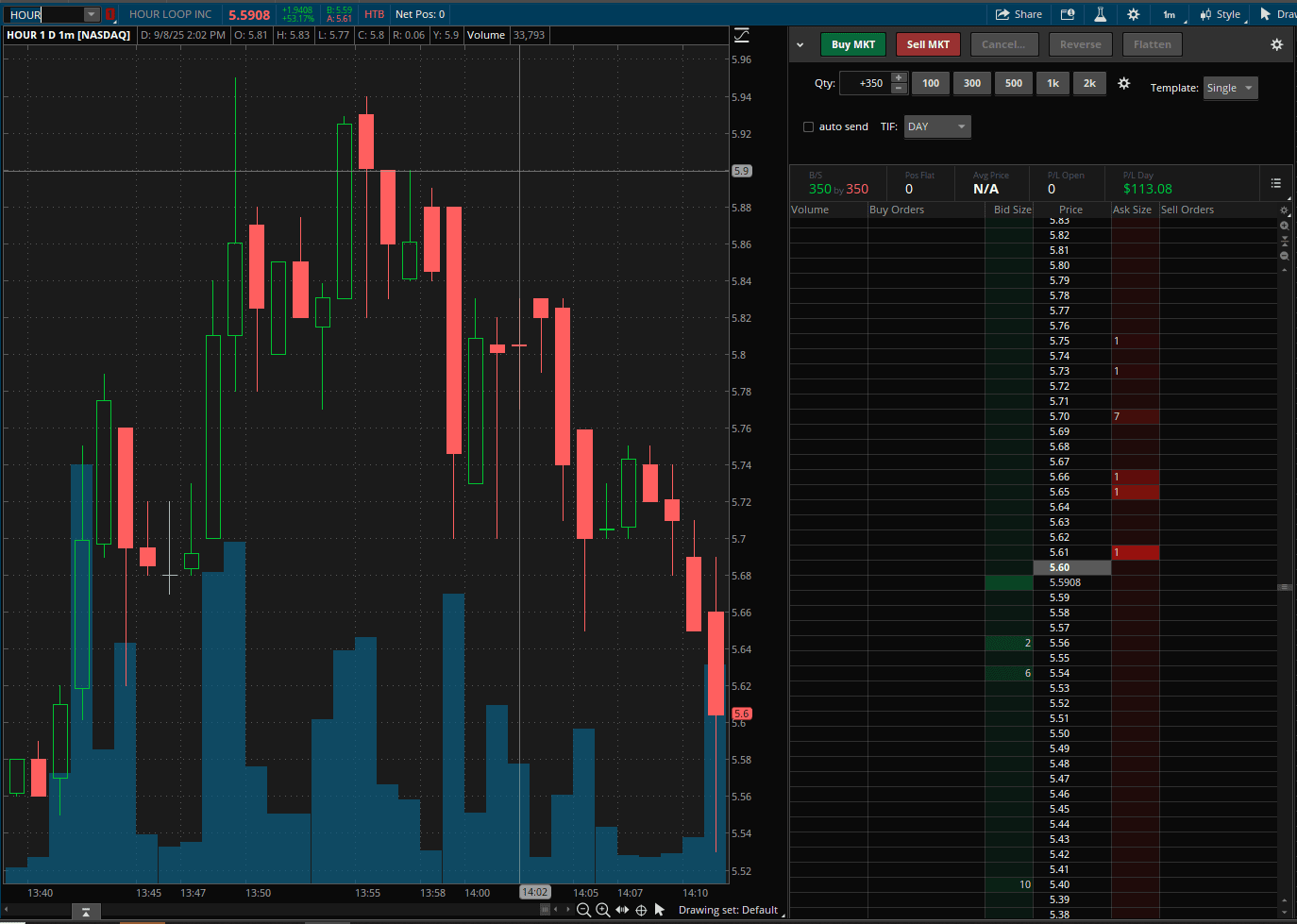Open the position summary list menu icon
This screenshot has width=1297, height=924.
pos(1276,183)
